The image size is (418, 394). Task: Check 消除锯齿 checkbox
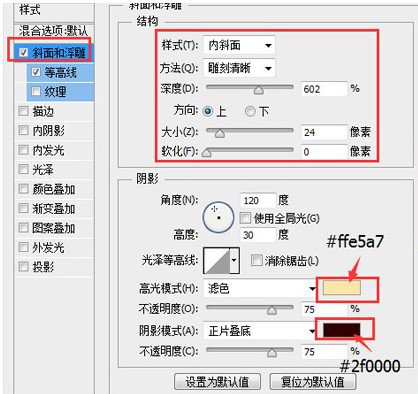tap(256, 260)
